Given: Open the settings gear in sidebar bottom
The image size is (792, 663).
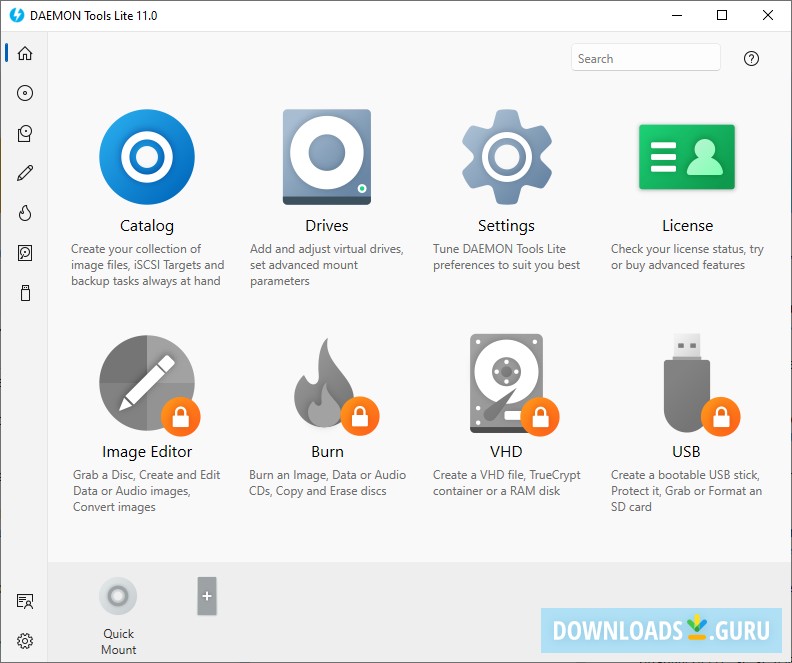Looking at the screenshot, I should point(25,641).
